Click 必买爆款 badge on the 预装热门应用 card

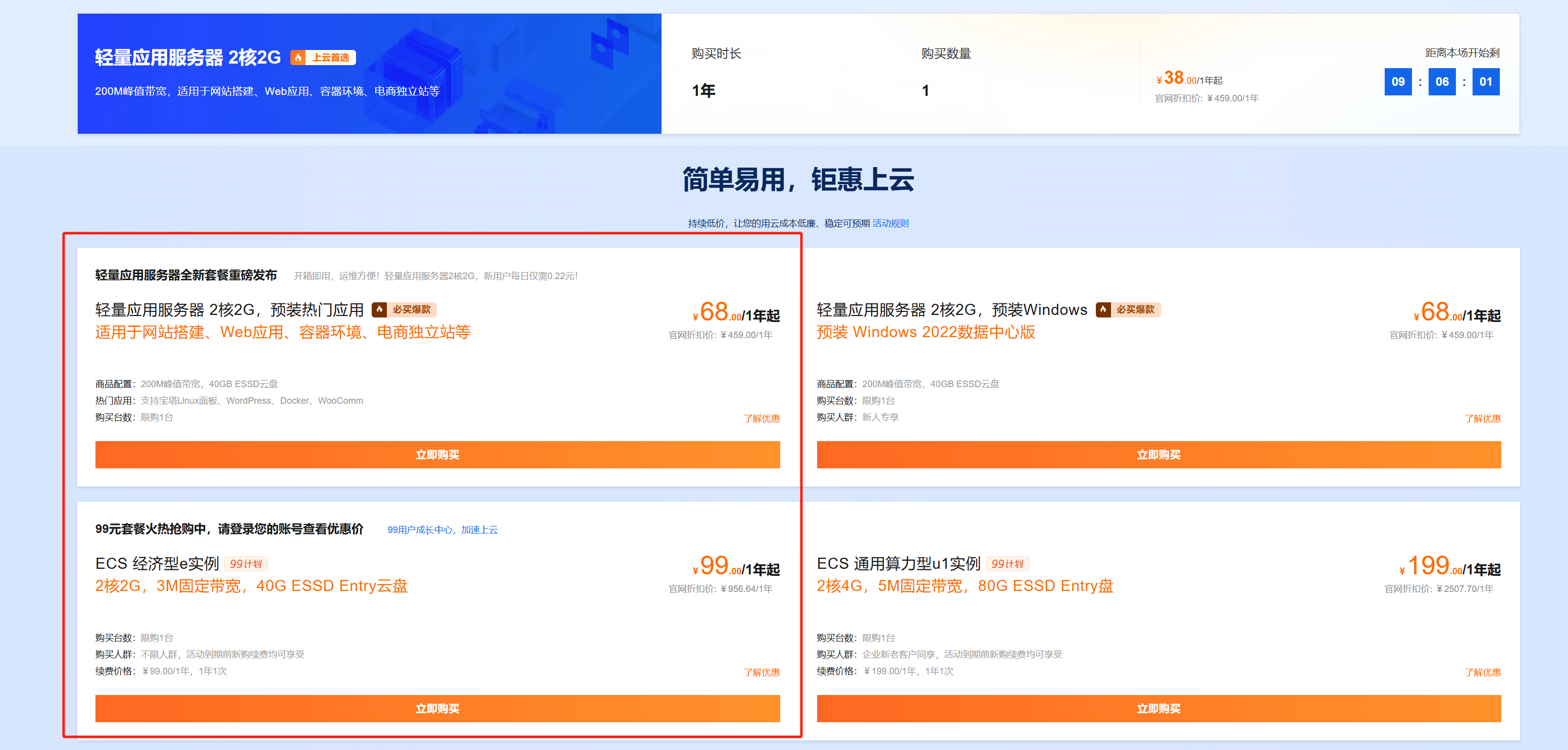[412, 309]
